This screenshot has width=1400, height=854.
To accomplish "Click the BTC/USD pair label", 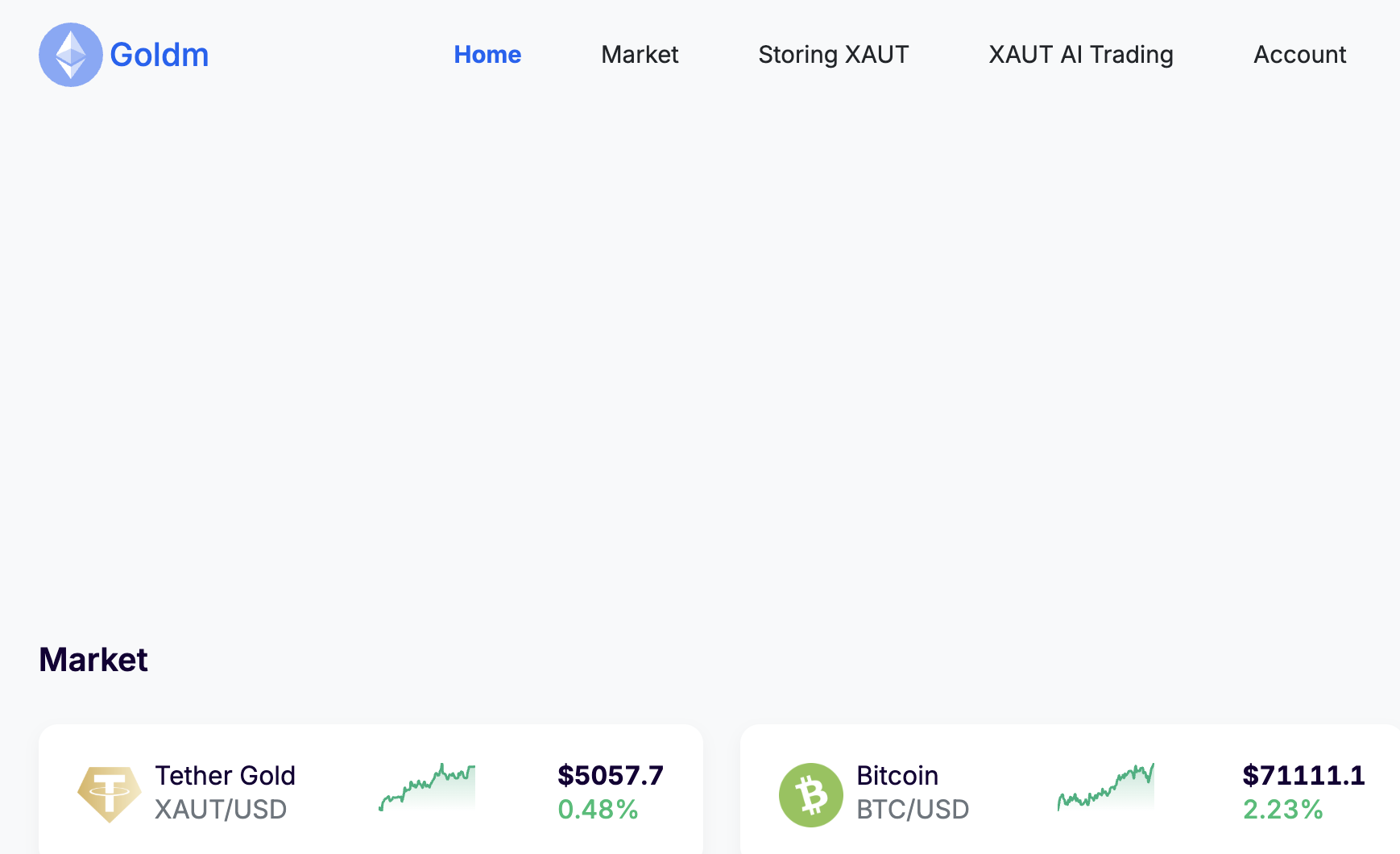I will (912, 809).
